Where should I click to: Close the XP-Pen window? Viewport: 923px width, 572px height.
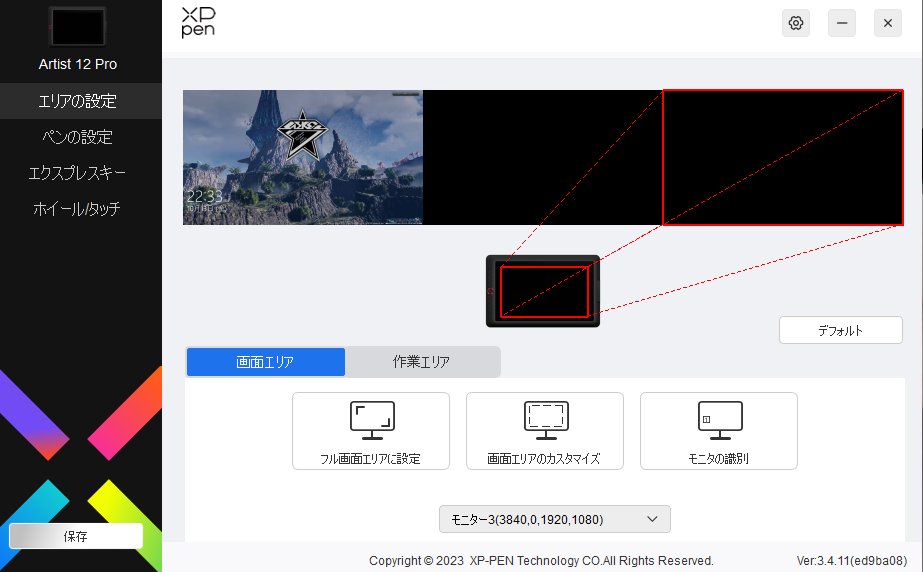click(x=888, y=23)
